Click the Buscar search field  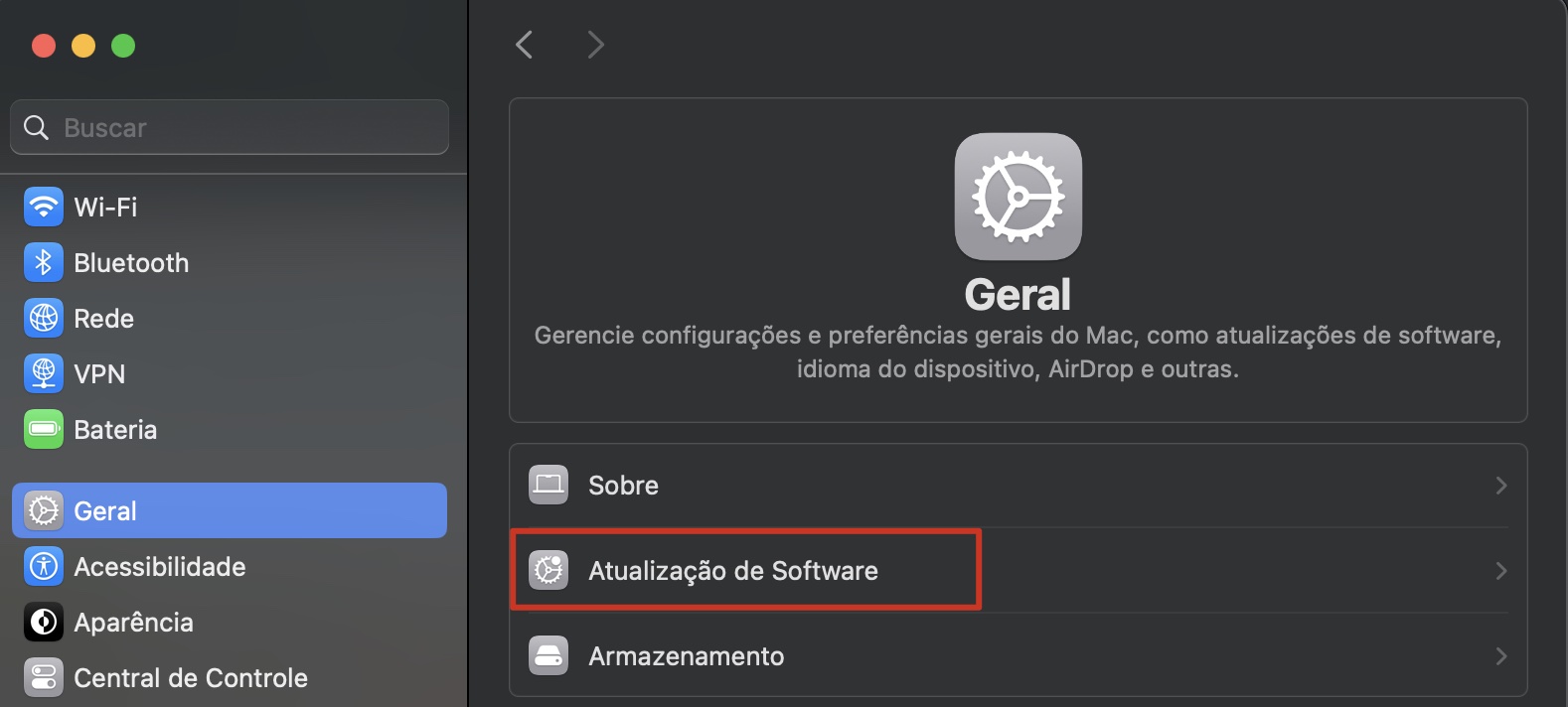click(x=229, y=127)
